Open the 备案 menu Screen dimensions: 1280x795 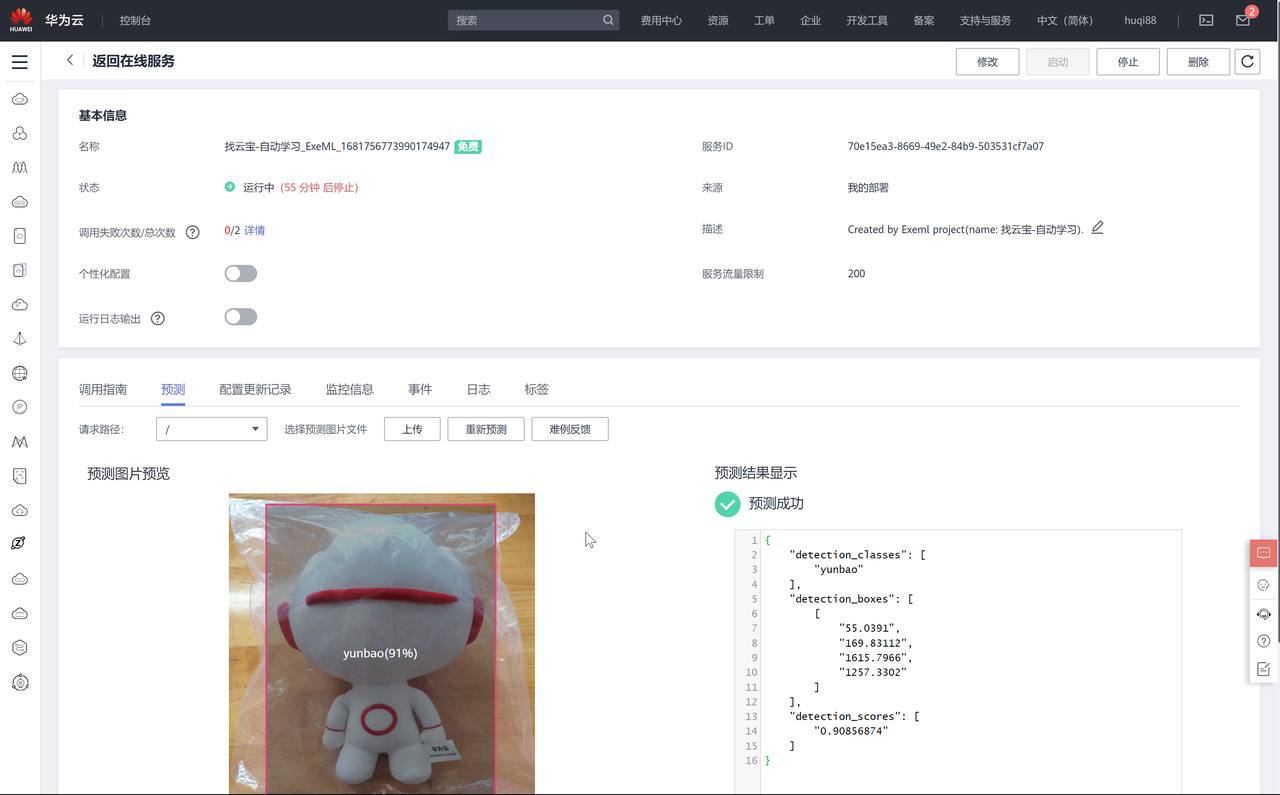[x=924, y=20]
